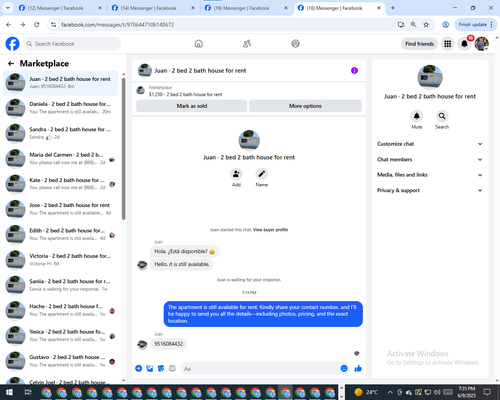Click Finish update button
This screenshot has width=500, height=400.
click(x=476, y=24)
